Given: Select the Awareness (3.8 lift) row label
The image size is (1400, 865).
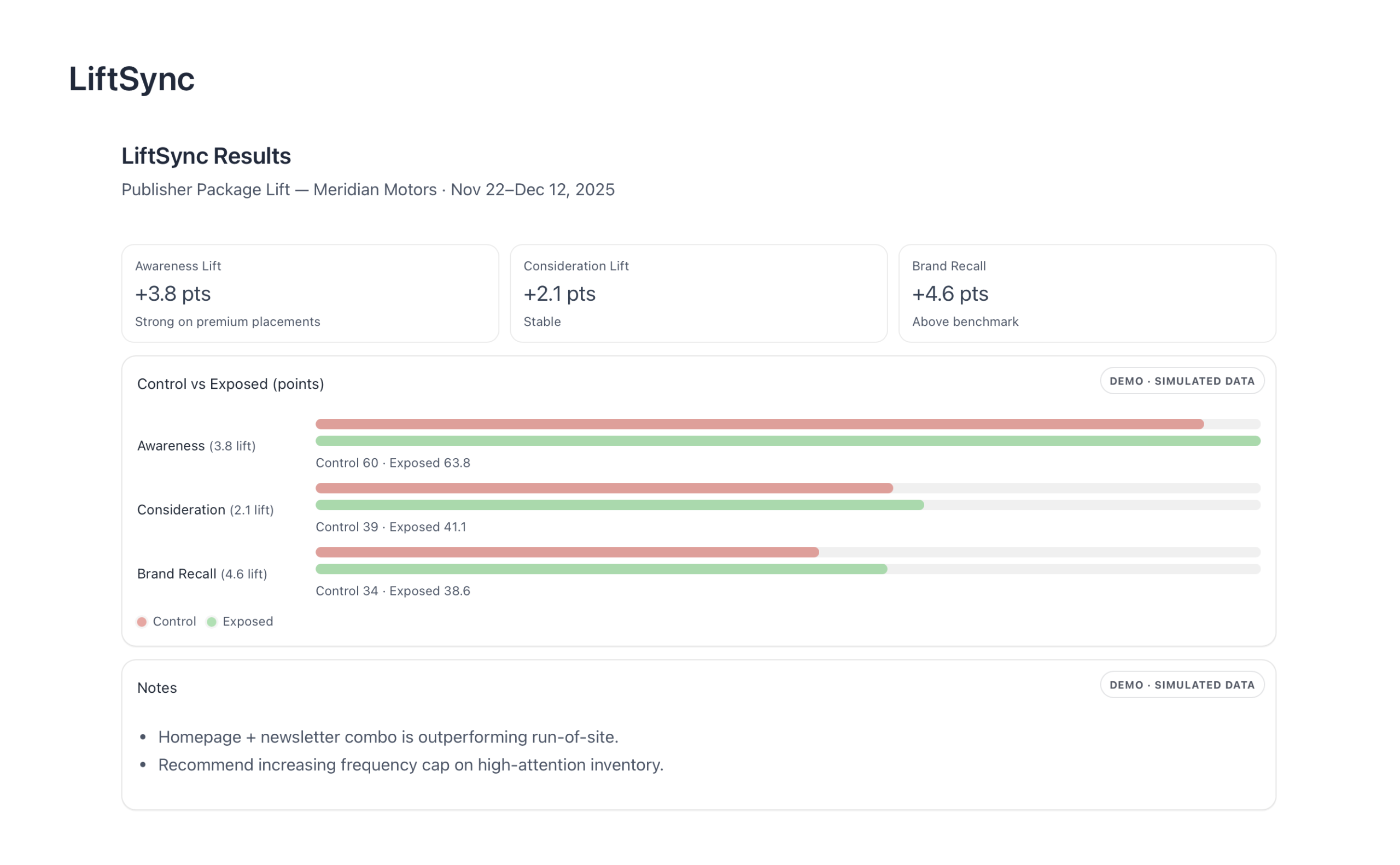Looking at the screenshot, I should 196,446.
